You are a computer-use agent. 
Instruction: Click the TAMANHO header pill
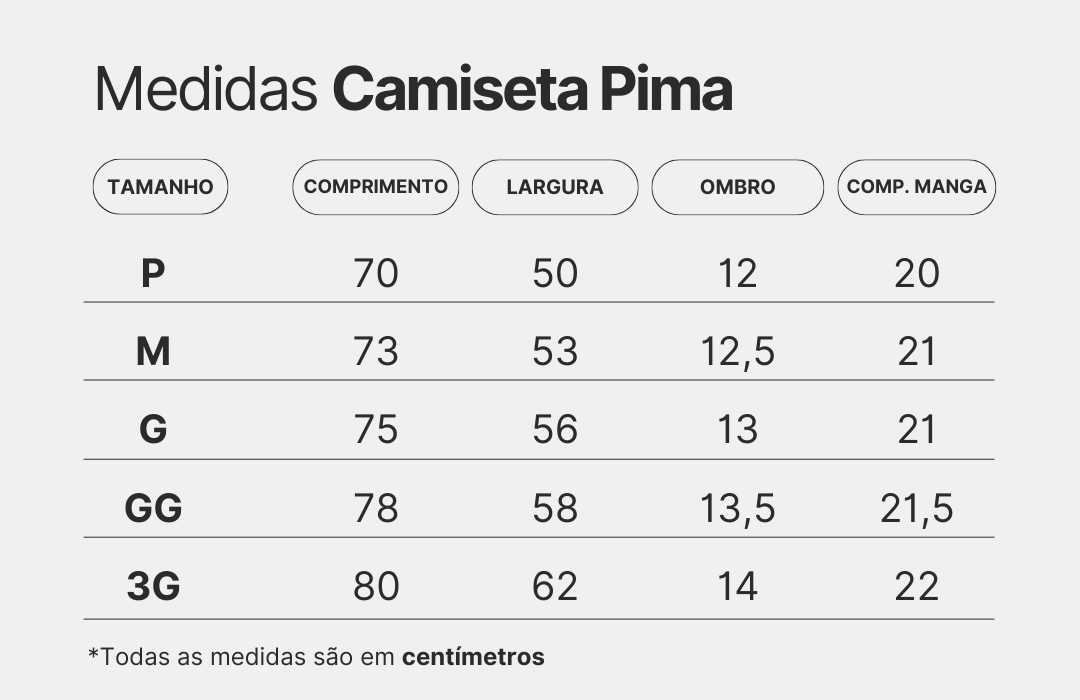point(160,187)
